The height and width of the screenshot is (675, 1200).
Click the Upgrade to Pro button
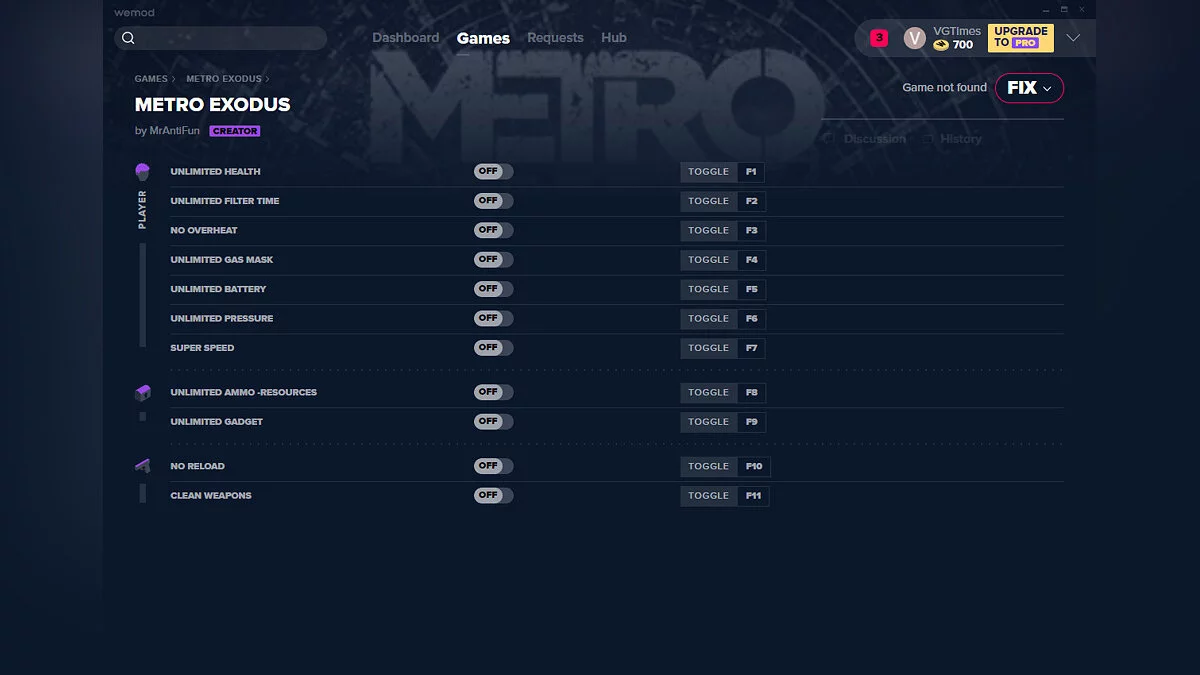coord(1020,38)
